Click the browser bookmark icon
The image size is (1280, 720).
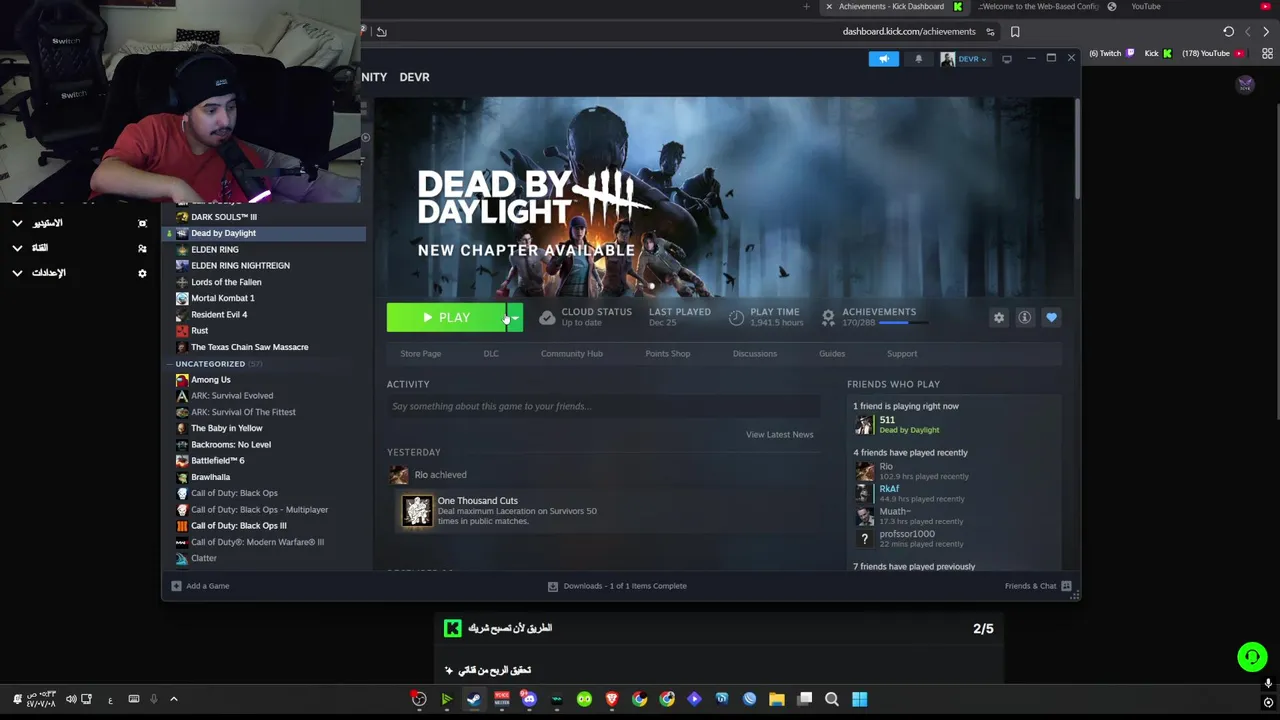pos(1015,32)
